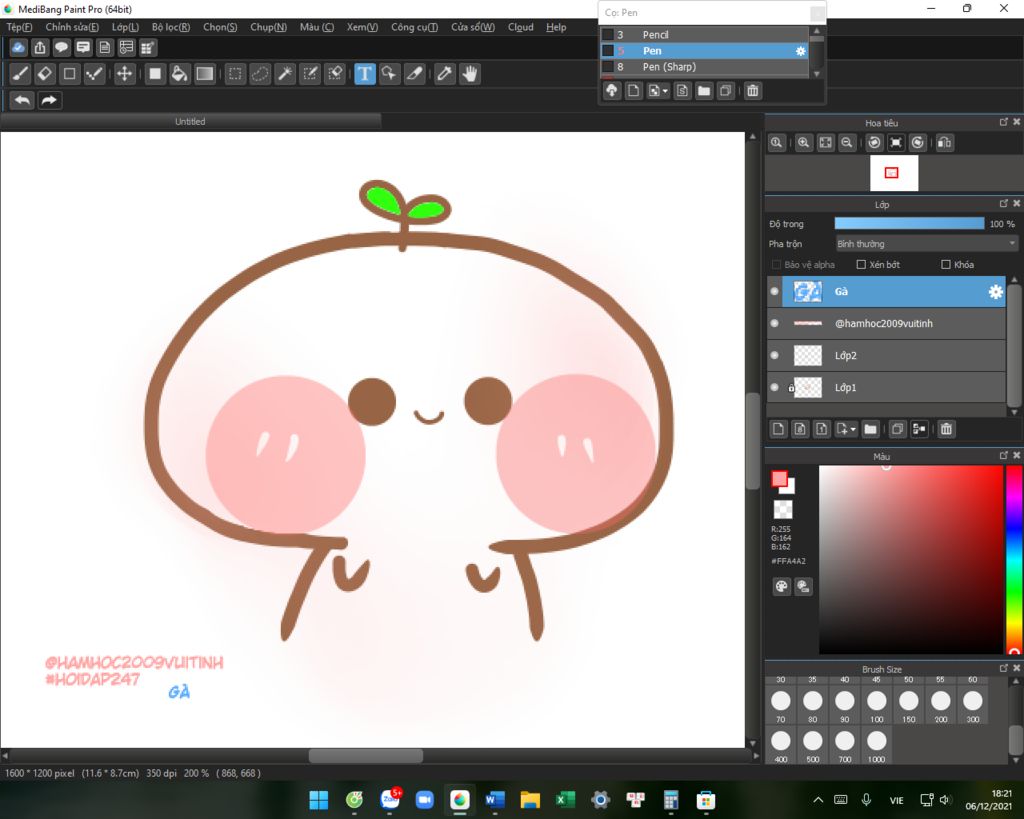Flip the canvas view in Navigator
1024x819 pixels.
point(944,142)
